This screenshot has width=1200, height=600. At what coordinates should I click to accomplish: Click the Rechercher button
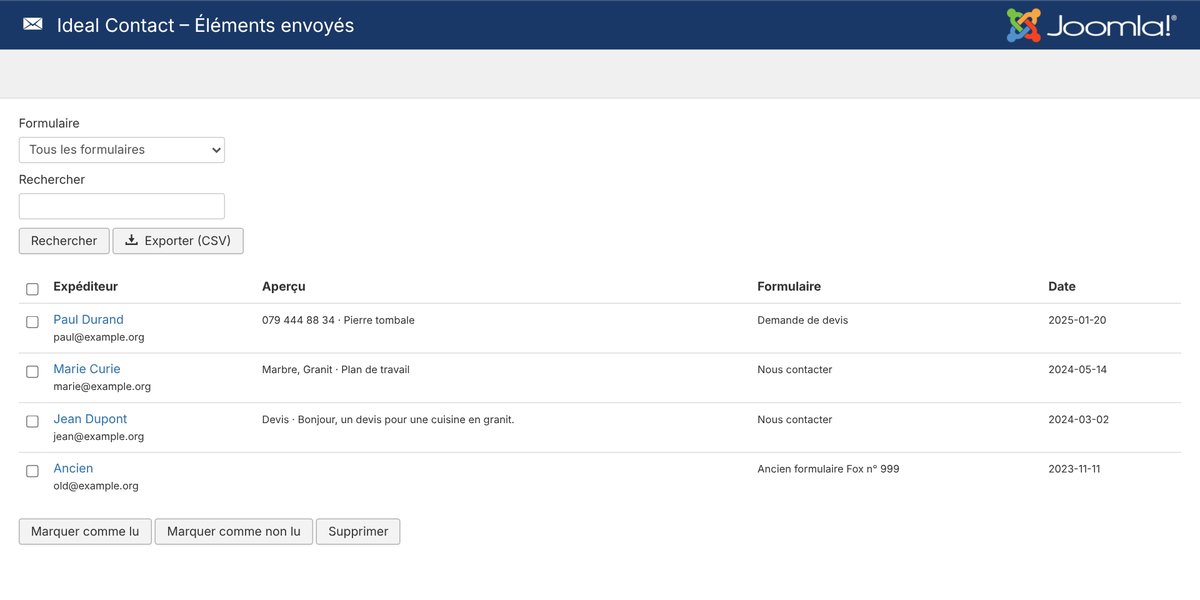(x=64, y=241)
